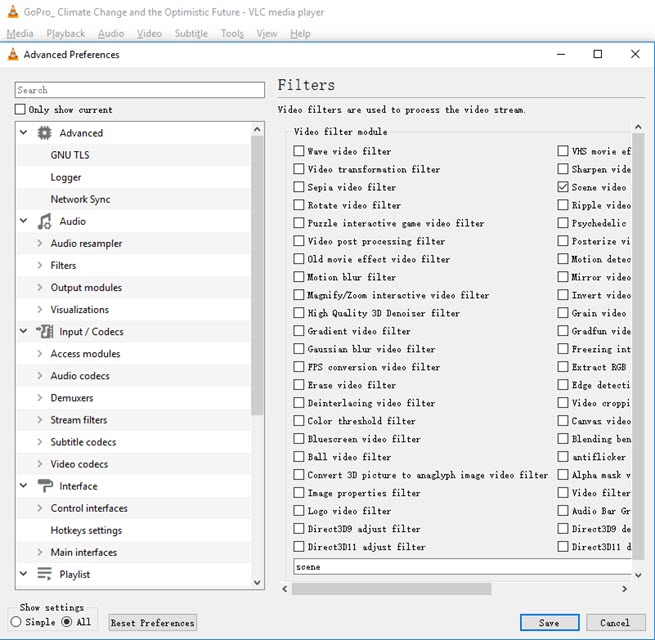
Task: Uncheck the Scene video filter checkbox
Action: click(x=563, y=187)
